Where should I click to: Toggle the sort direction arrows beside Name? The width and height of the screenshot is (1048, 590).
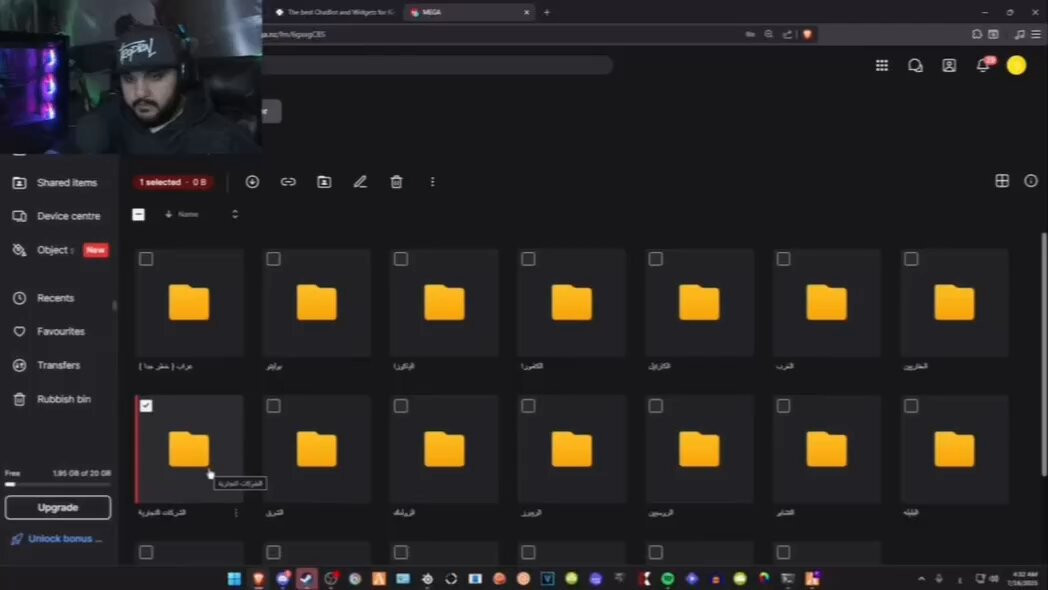(235, 214)
